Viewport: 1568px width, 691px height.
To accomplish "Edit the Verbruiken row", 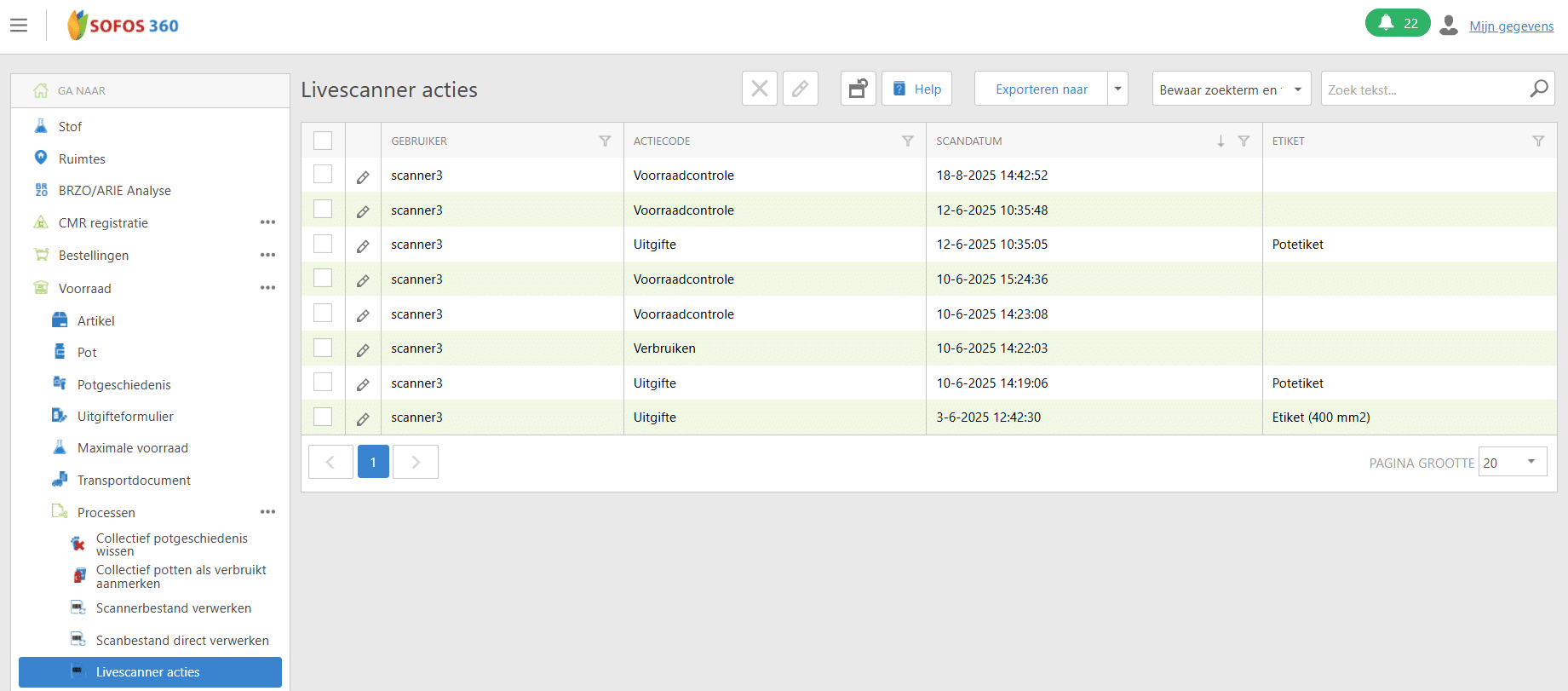I will pyautogui.click(x=363, y=350).
